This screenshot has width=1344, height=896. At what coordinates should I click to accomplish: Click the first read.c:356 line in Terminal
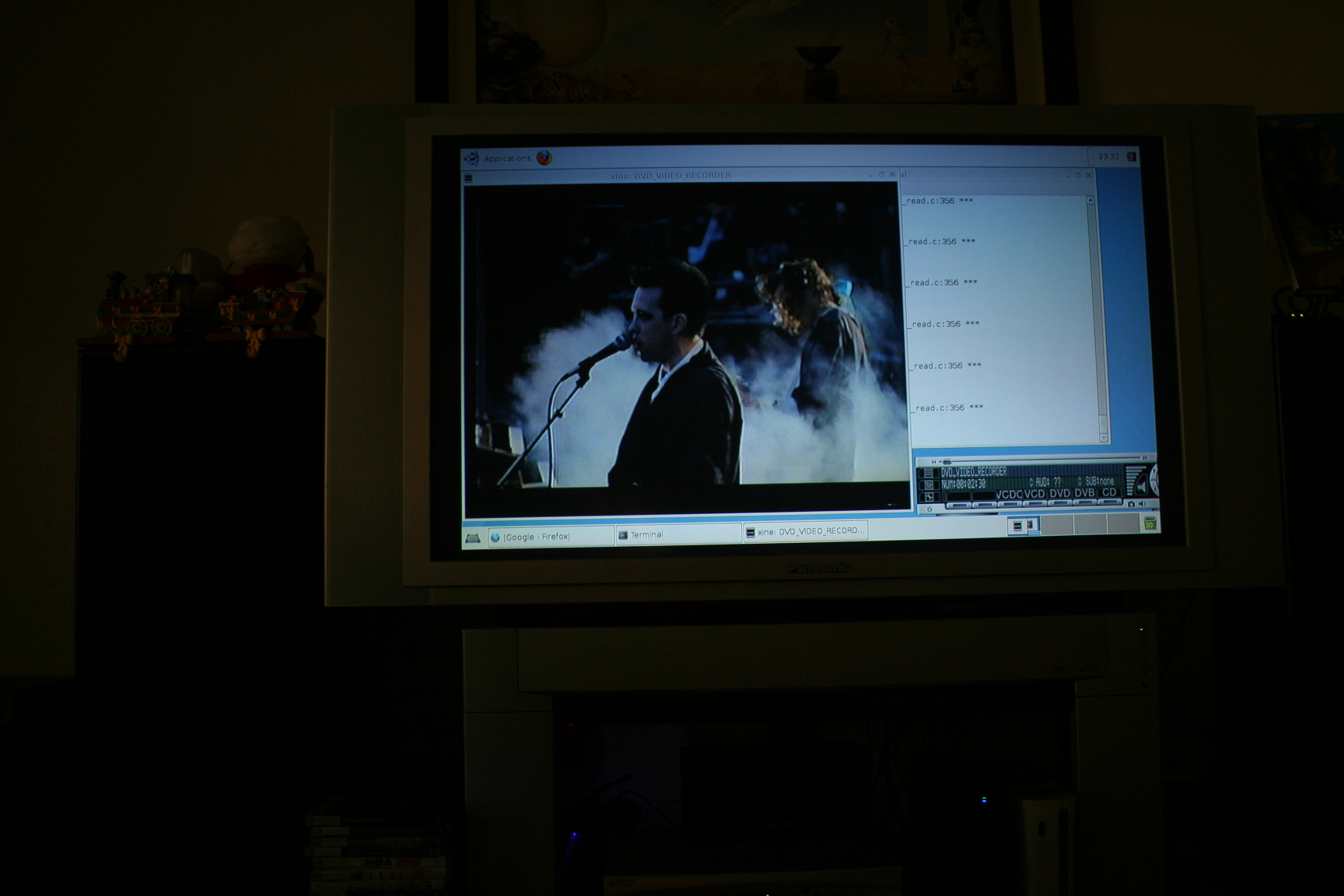[940, 201]
